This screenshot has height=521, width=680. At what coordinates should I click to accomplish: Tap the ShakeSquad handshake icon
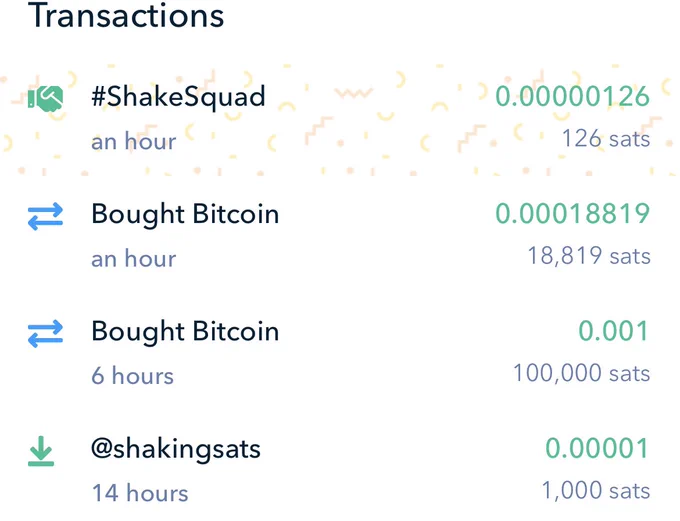tap(46, 98)
